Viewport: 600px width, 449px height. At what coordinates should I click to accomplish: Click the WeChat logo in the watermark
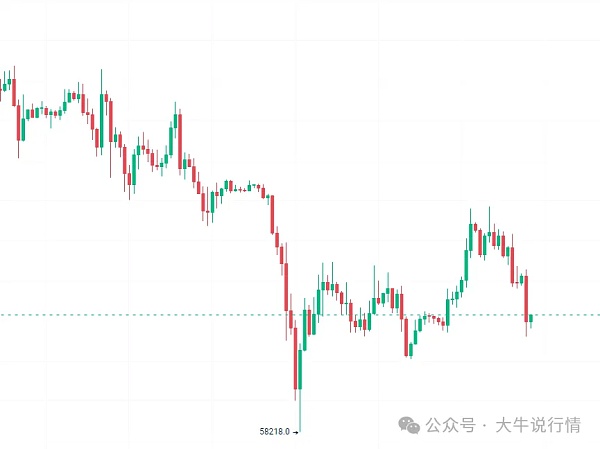click(x=412, y=425)
